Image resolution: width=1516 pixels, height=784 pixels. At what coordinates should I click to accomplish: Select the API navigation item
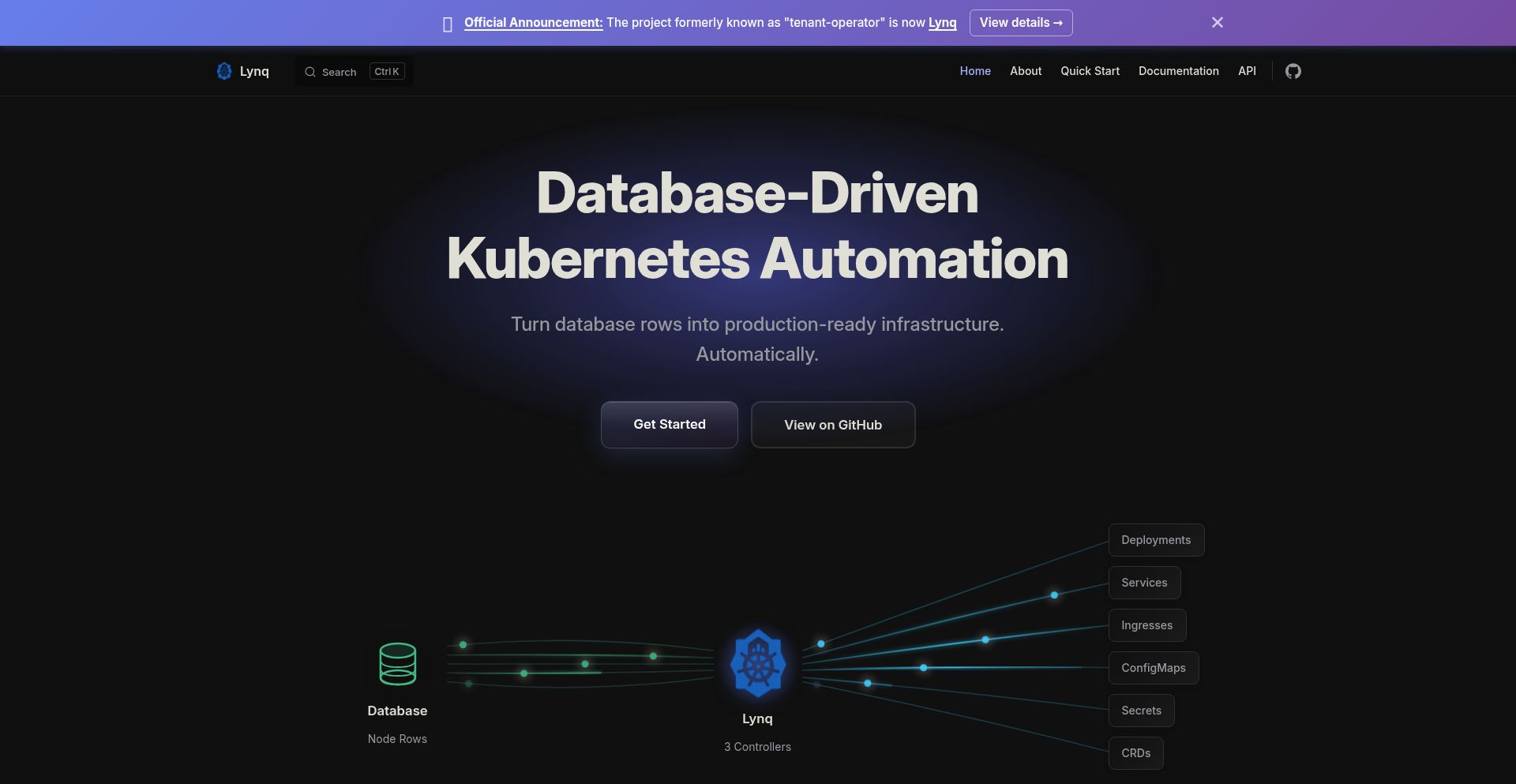tap(1246, 71)
